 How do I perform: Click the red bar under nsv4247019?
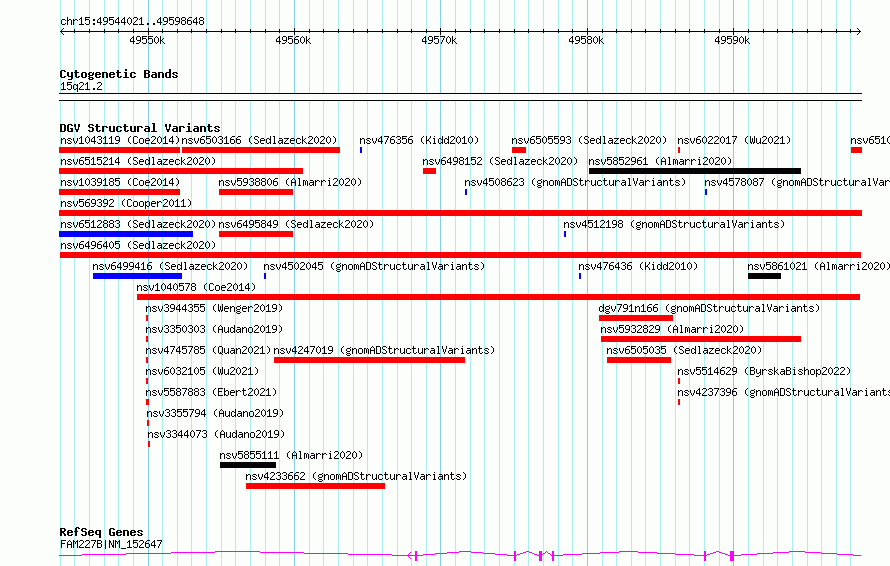pyautogui.click(x=369, y=360)
